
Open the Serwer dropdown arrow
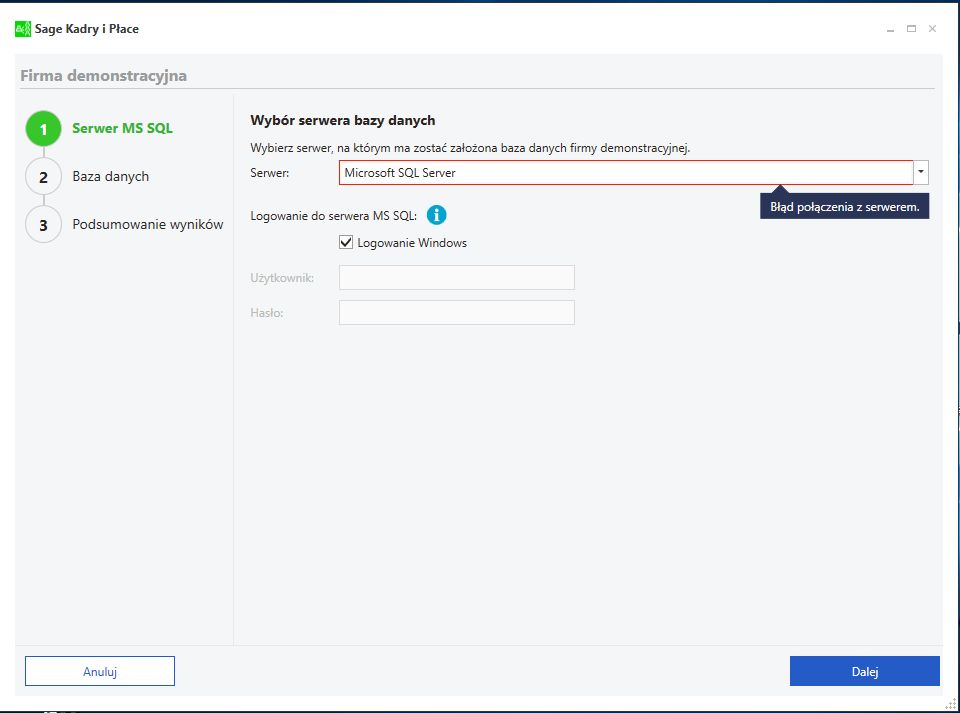coord(921,173)
